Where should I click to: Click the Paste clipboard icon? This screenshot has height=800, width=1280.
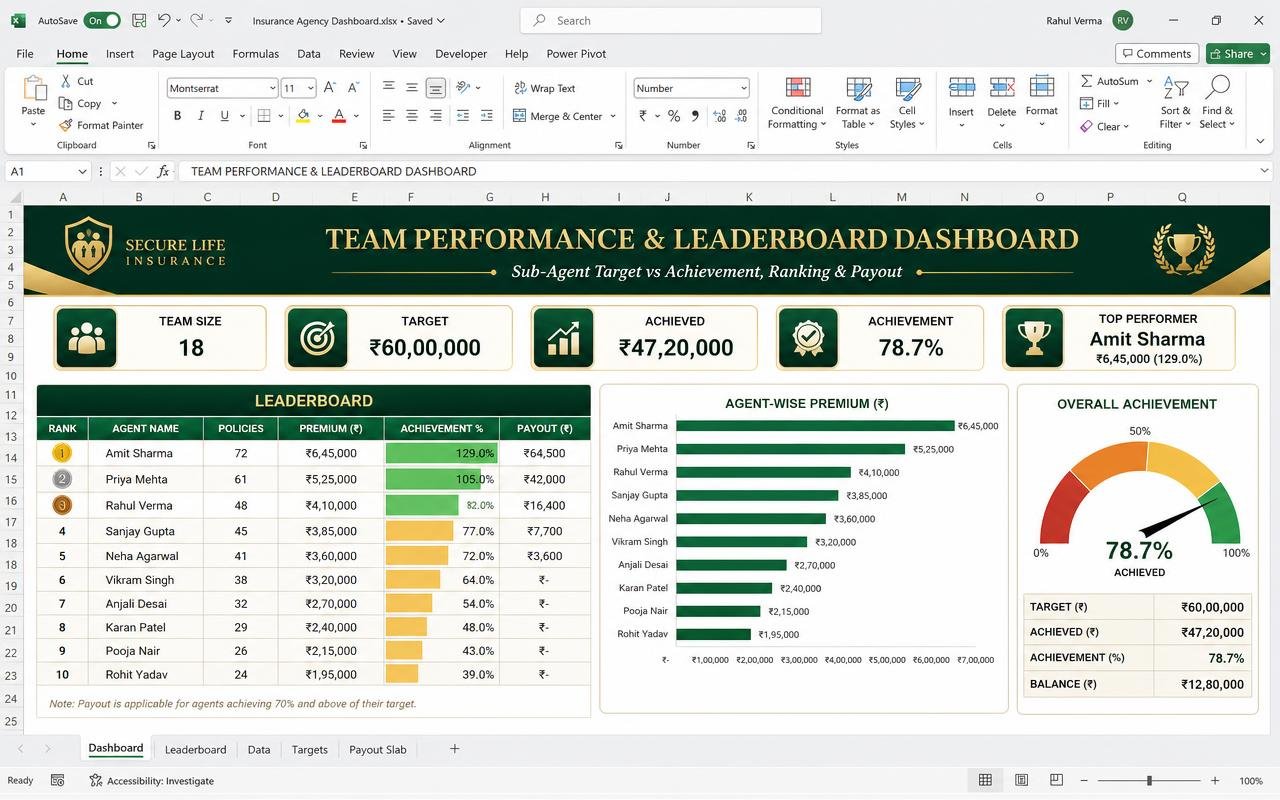click(x=33, y=89)
